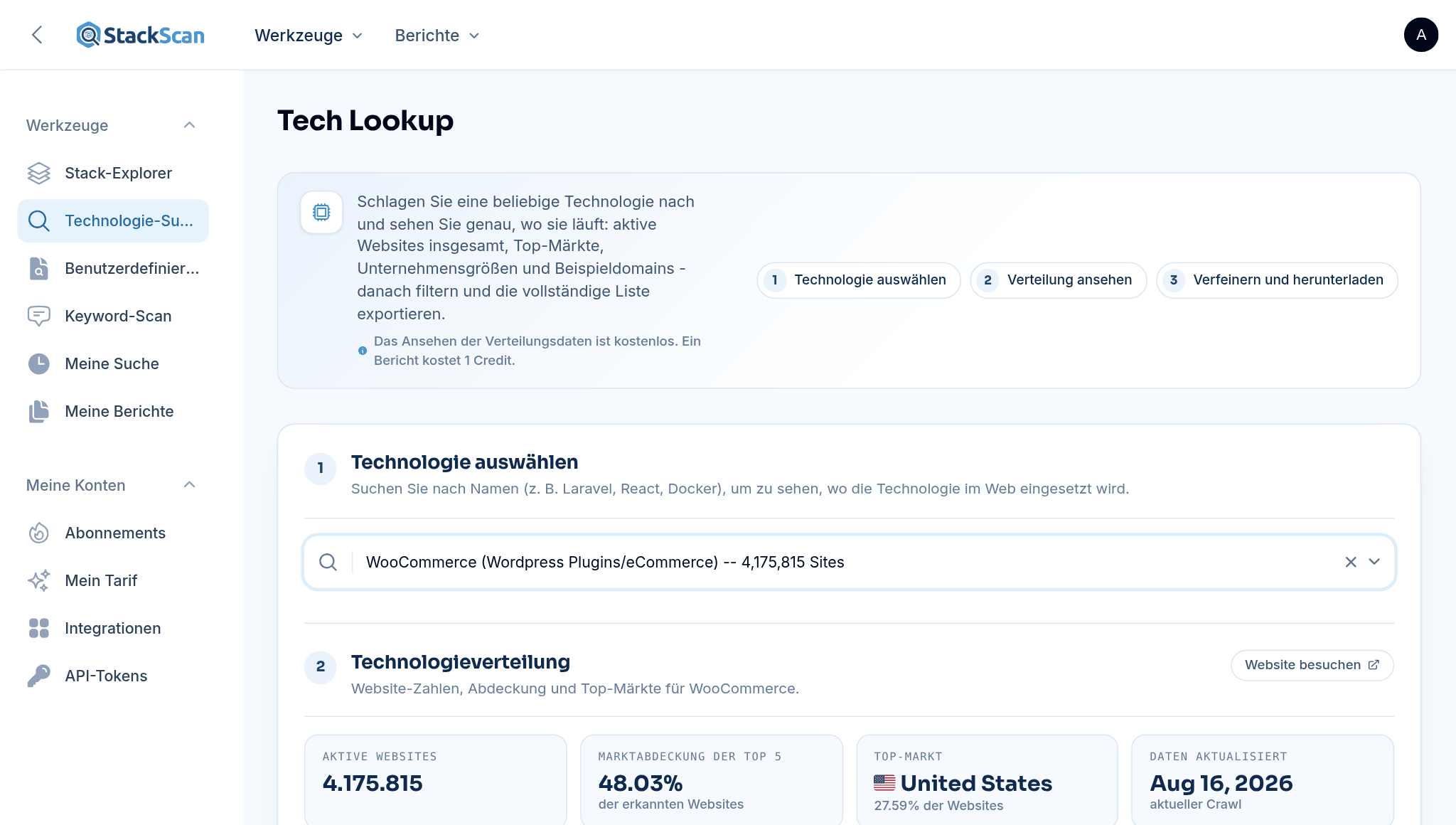The width and height of the screenshot is (1456, 825).
Task: Click the text '27.59% der Websites'
Action: [x=938, y=806]
